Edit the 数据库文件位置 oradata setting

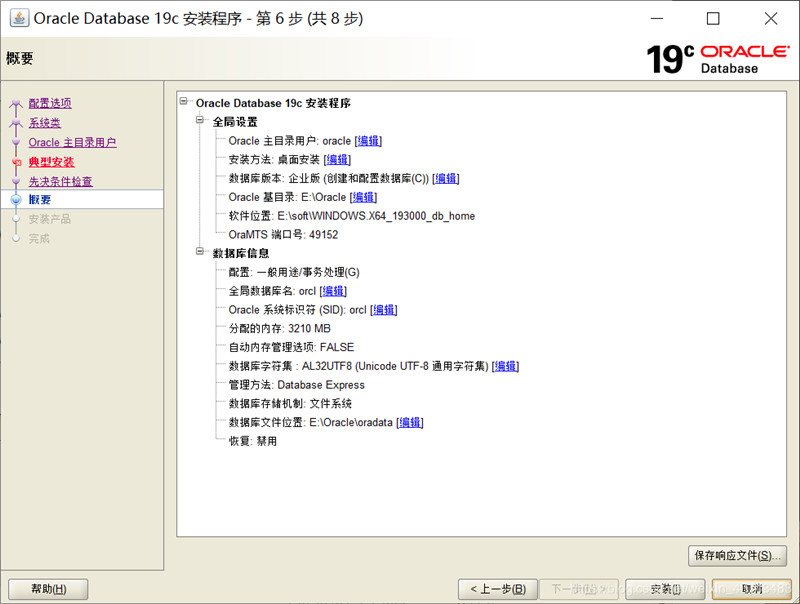pyautogui.click(x=410, y=422)
